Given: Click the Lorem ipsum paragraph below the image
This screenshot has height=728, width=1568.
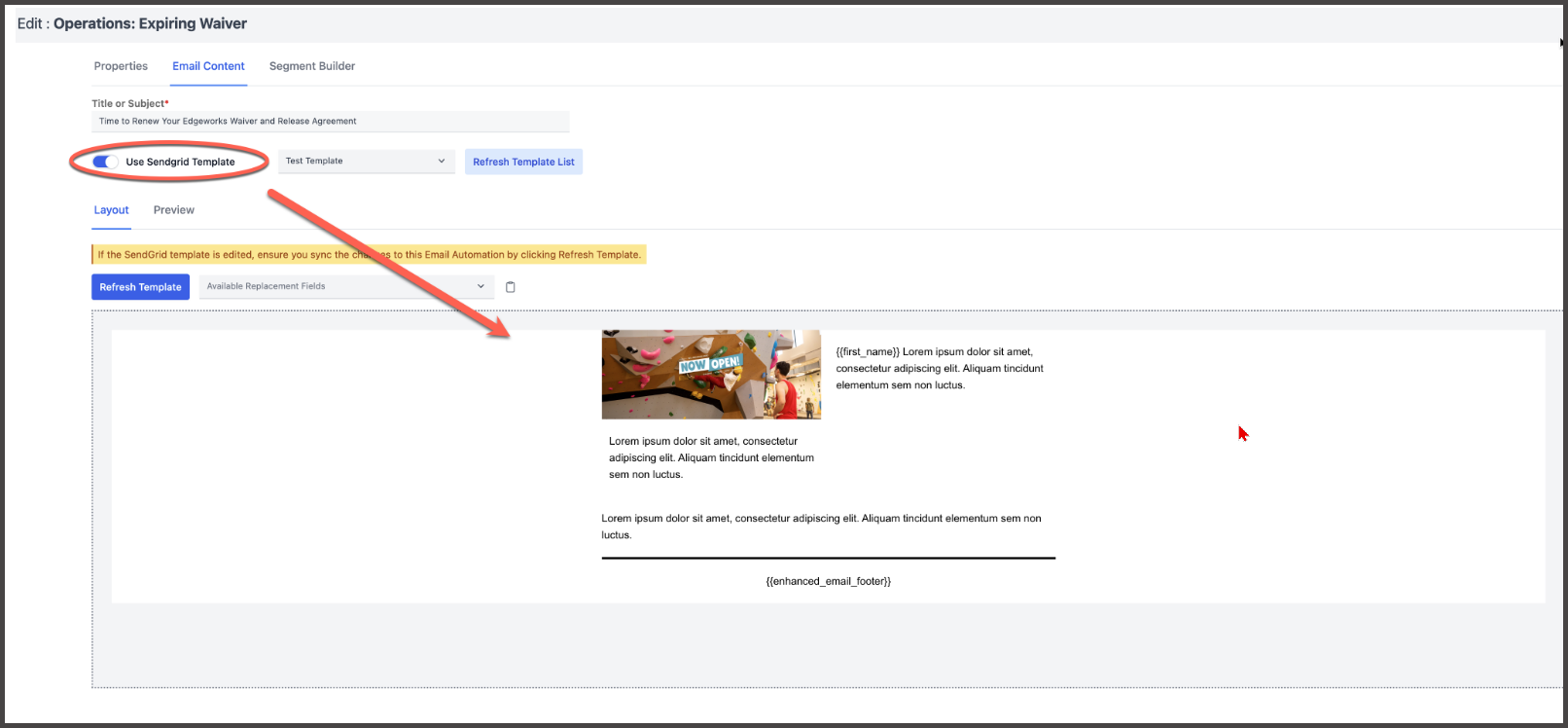Looking at the screenshot, I should click(x=711, y=457).
